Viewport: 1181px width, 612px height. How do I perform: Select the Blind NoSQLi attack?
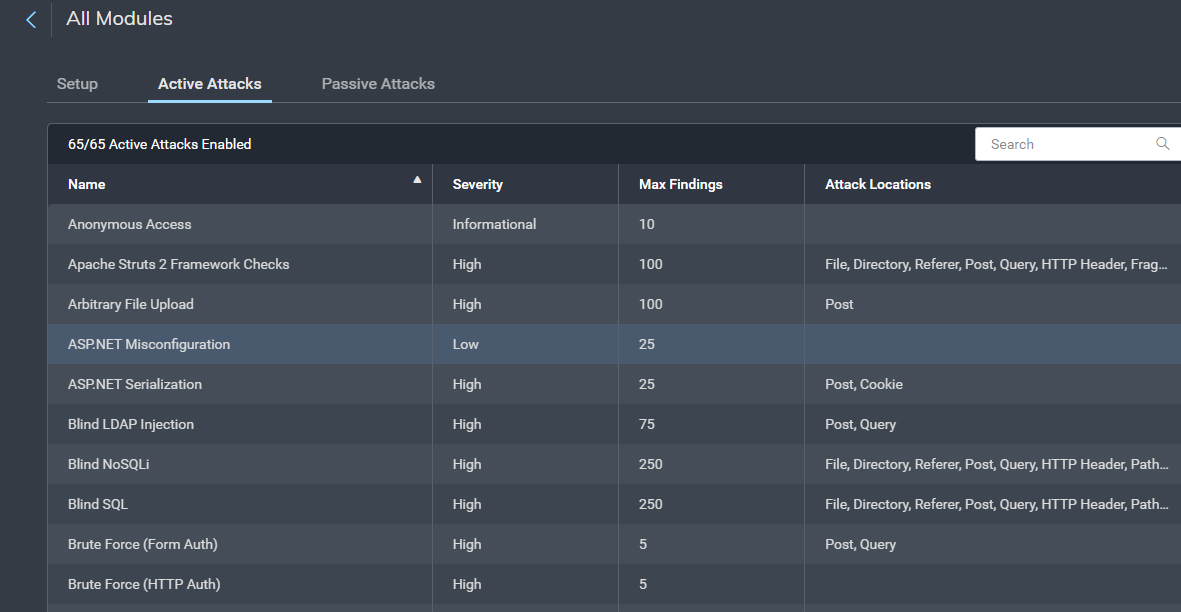[109, 464]
